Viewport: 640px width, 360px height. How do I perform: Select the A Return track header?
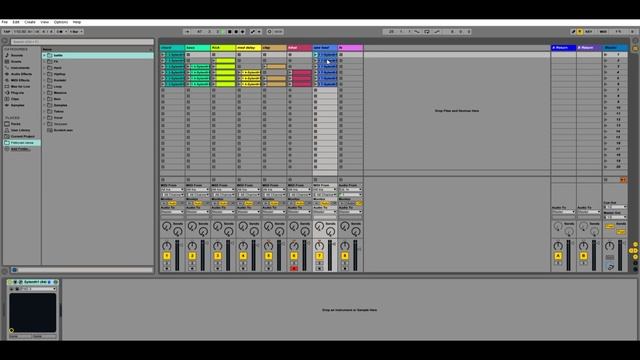tap(563, 48)
